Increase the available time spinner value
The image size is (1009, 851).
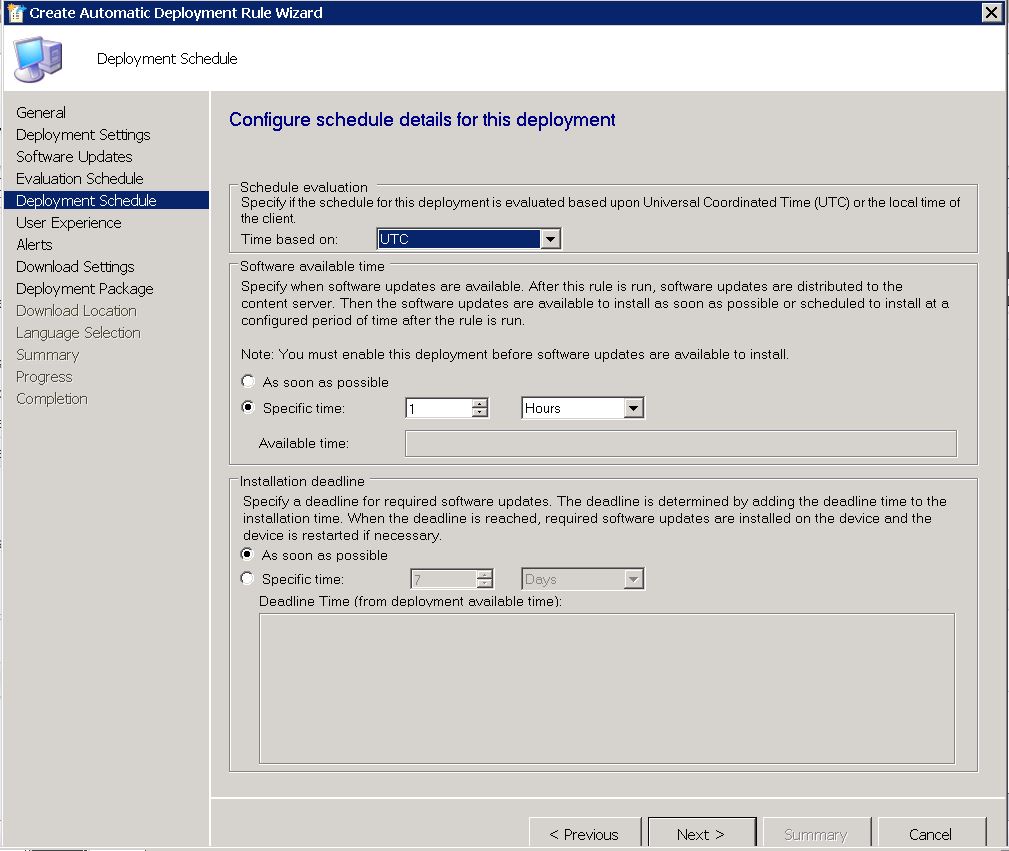[x=479, y=404]
